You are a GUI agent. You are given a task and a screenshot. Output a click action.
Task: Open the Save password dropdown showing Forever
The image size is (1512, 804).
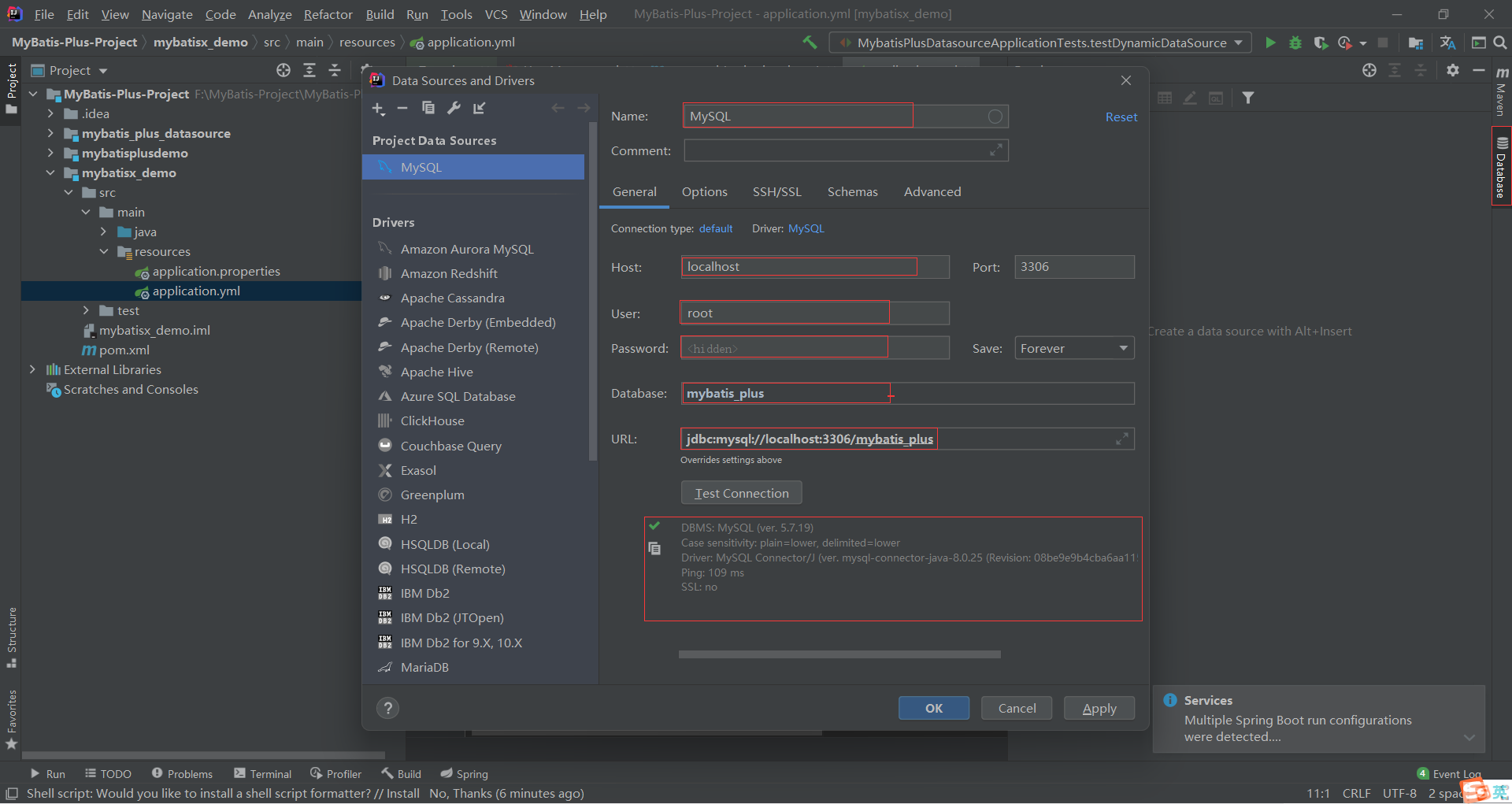click(x=1074, y=348)
